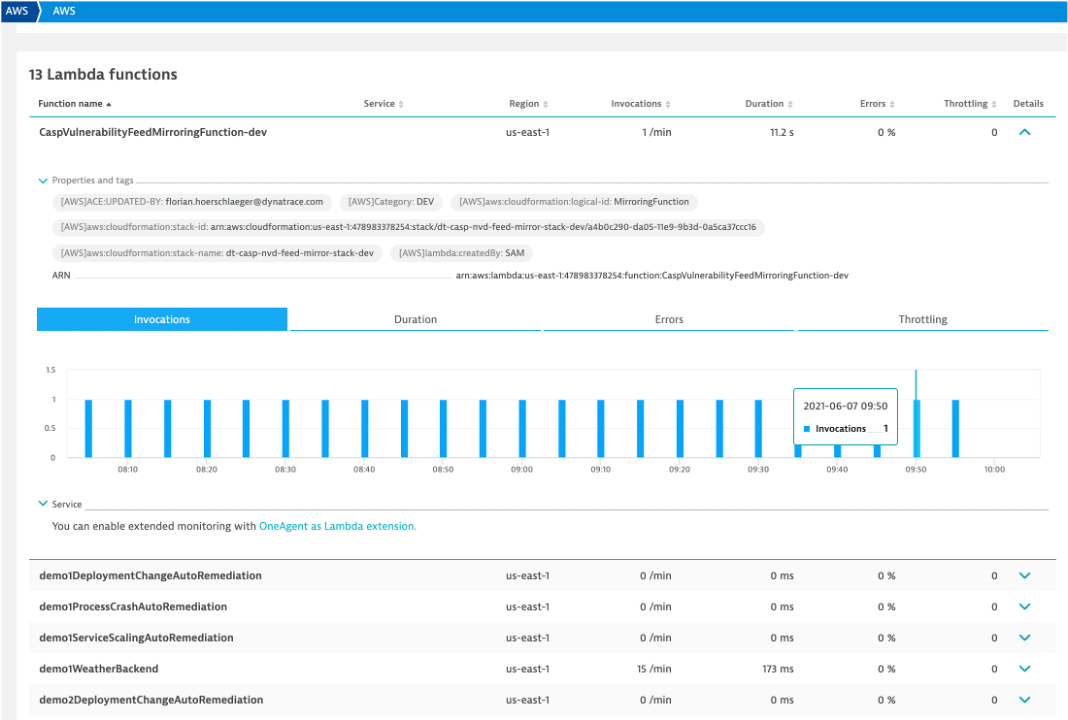This screenshot has width=1068, height=720.
Task: Open OneAgent as Lambda extension link
Action: coord(337,526)
